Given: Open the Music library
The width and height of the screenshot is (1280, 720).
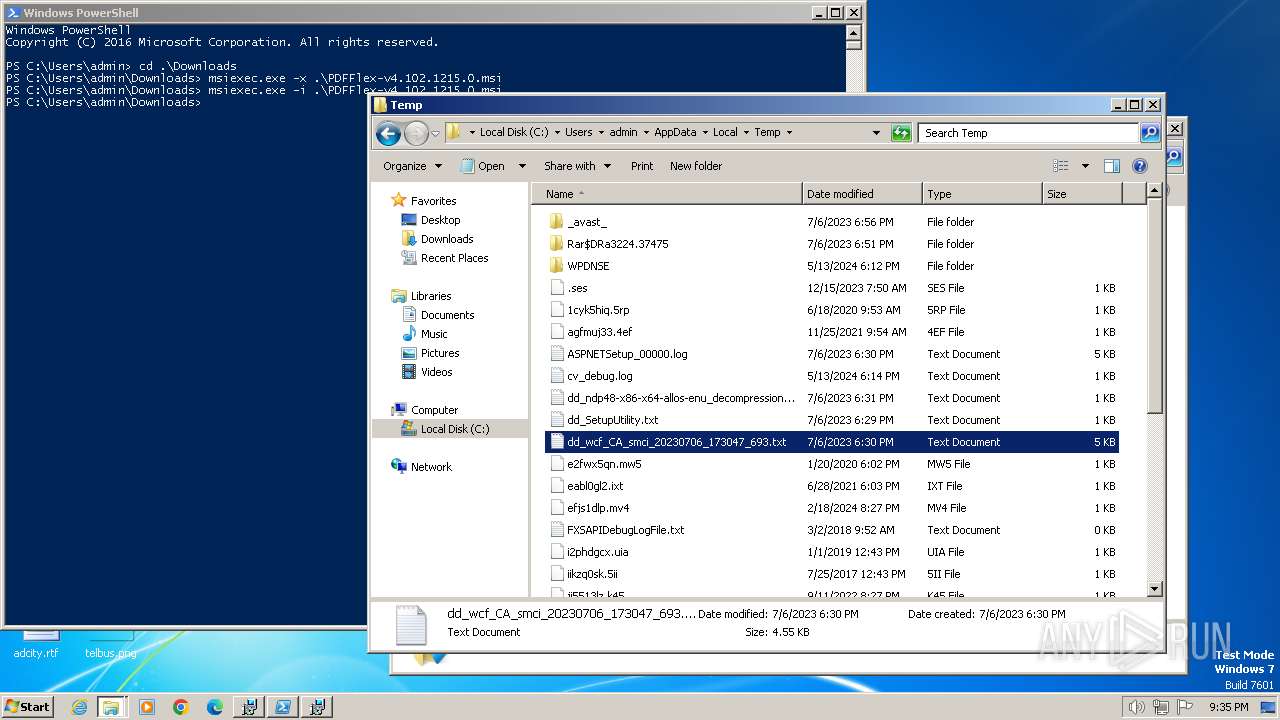Looking at the screenshot, I should (434, 334).
